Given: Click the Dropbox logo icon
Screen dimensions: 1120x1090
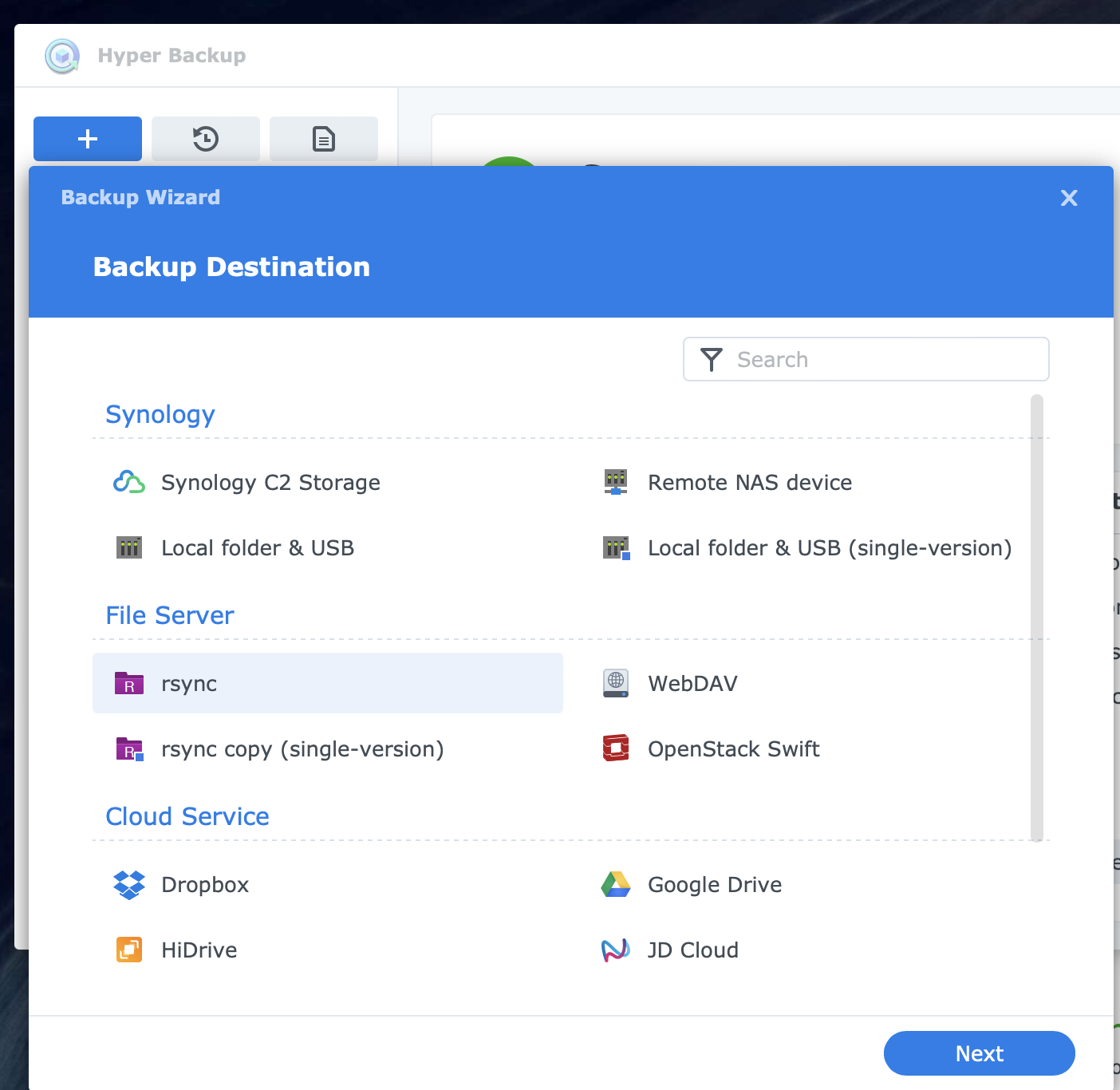Looking at the screenshot, I should (x=128, y=884).
